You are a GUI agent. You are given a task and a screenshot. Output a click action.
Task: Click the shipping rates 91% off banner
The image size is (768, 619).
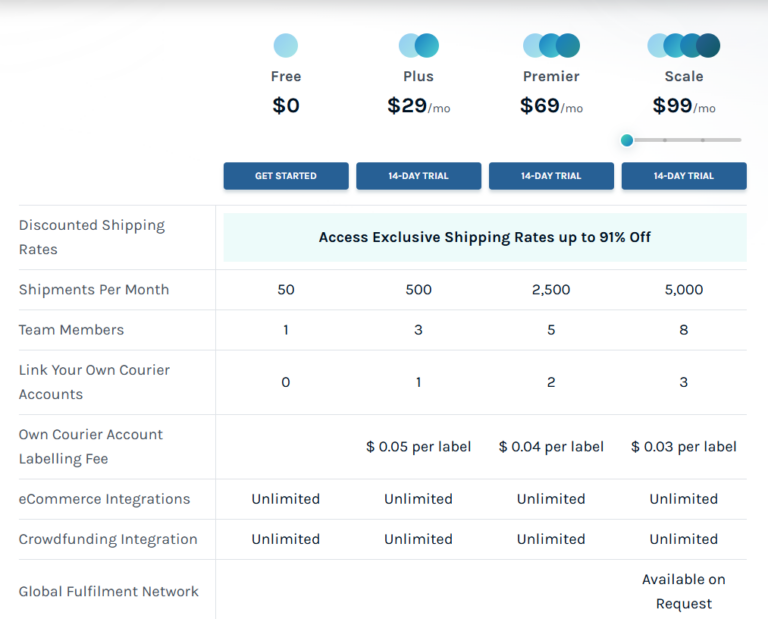[485, 238]
